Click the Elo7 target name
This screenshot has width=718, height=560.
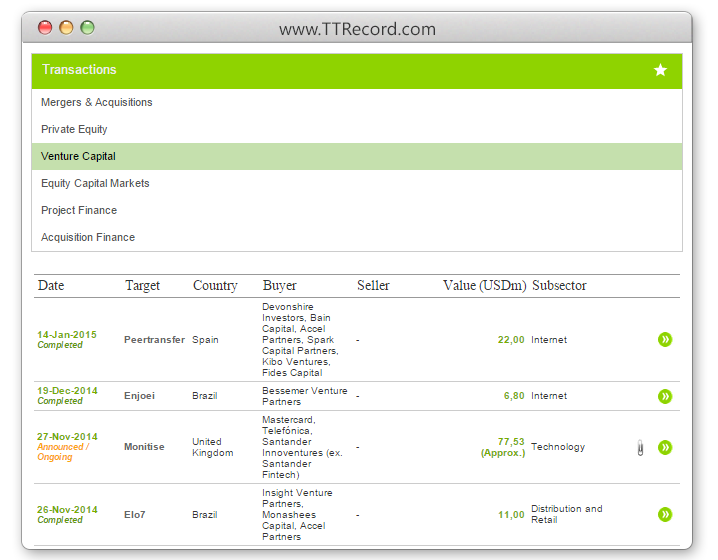pos(135,515)
